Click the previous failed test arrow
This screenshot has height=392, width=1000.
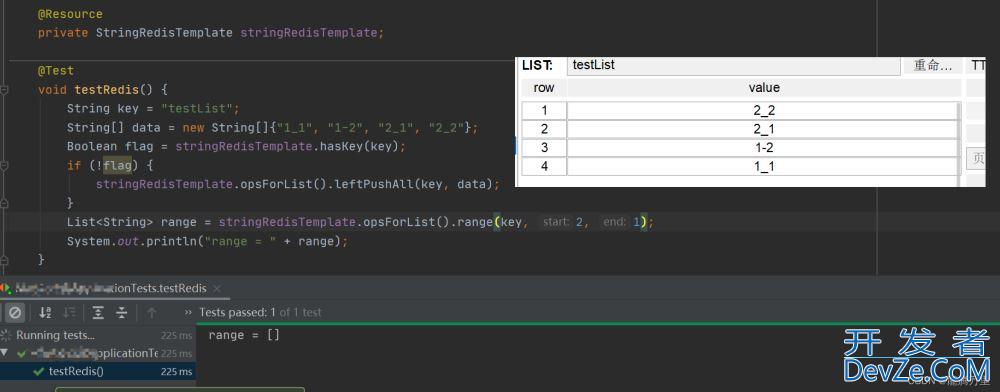151,312
